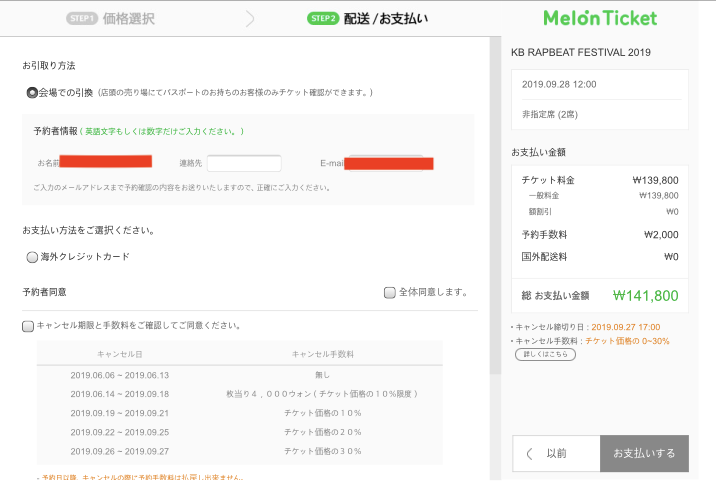Image resolution: width=716 pixels, height=487 pixels.
Task: Click the お名前 name input field
Action: tap(105, 162)
